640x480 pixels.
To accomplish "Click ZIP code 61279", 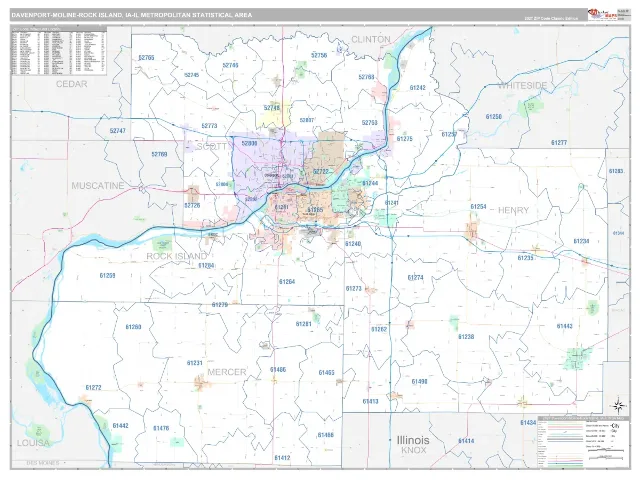I will [220, 305].
